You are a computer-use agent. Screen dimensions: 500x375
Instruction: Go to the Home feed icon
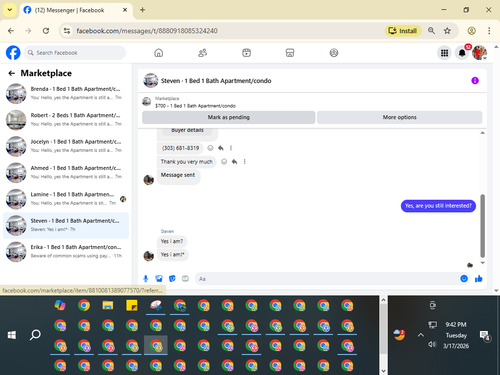pos(159,53)
